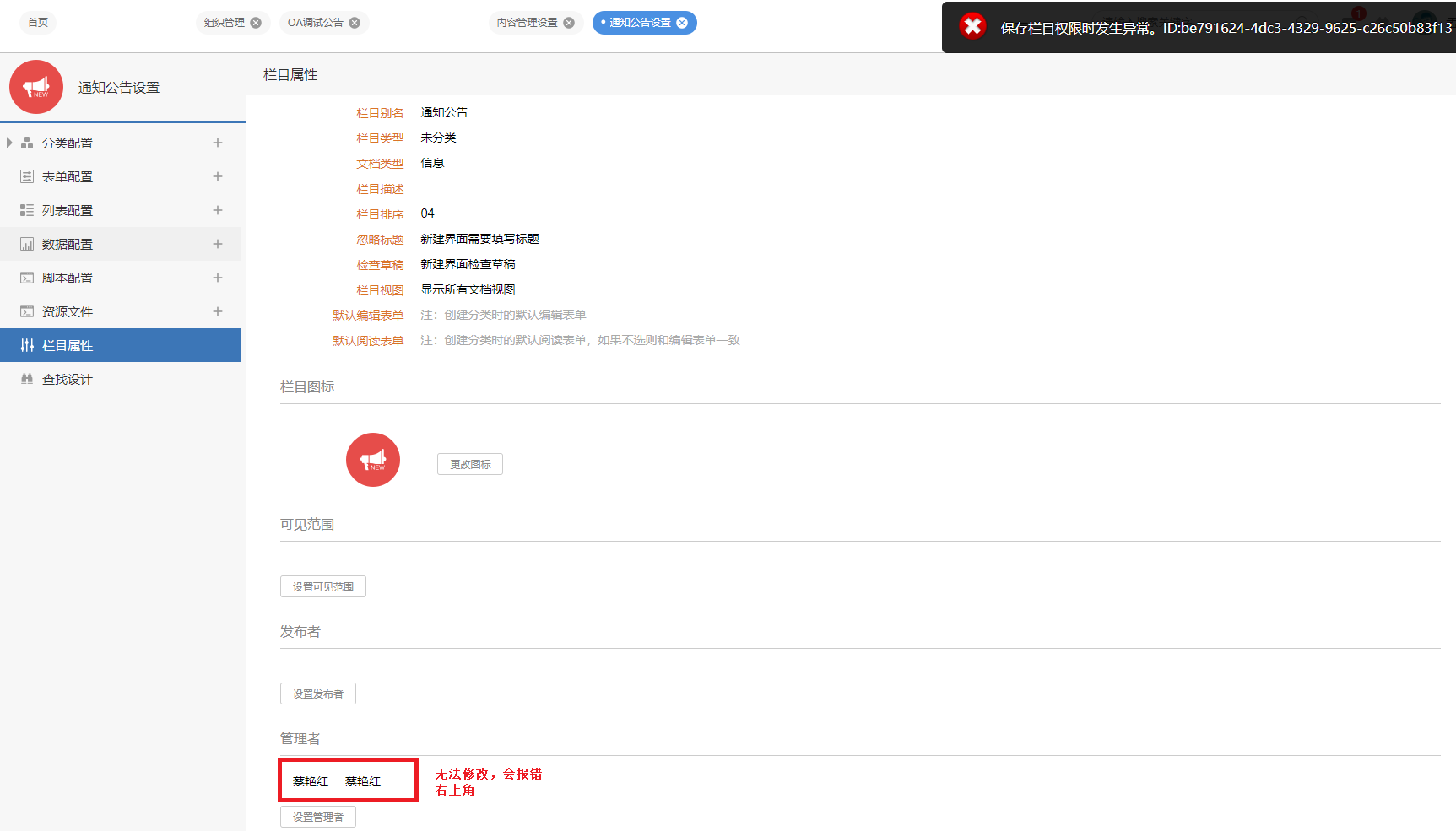This screenshot has width=1456, height=831.
Task: Click the 默认编辑表单 label
Action: [368, 316]
